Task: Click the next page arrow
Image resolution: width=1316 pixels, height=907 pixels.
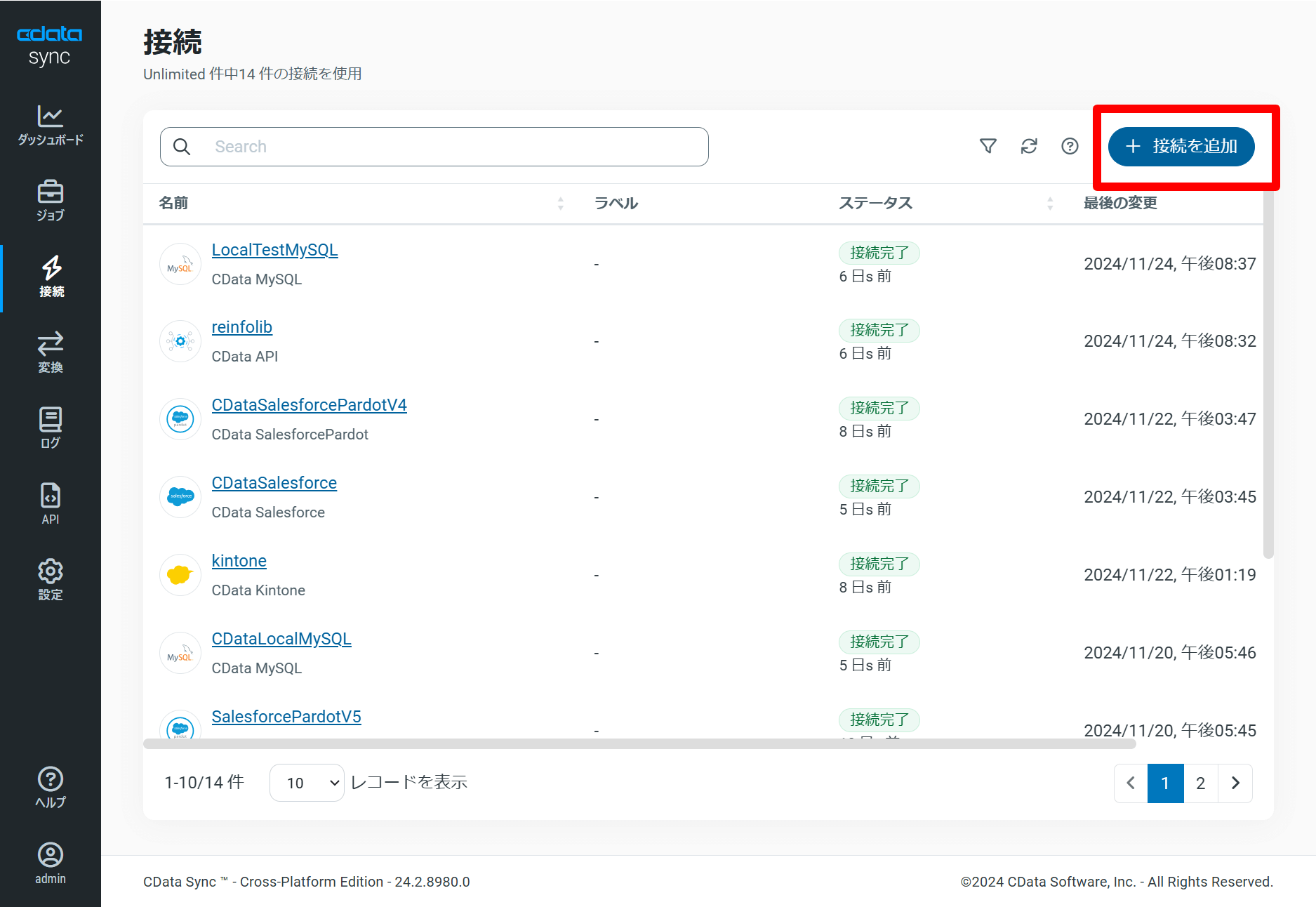Action: coord(1235,783)
